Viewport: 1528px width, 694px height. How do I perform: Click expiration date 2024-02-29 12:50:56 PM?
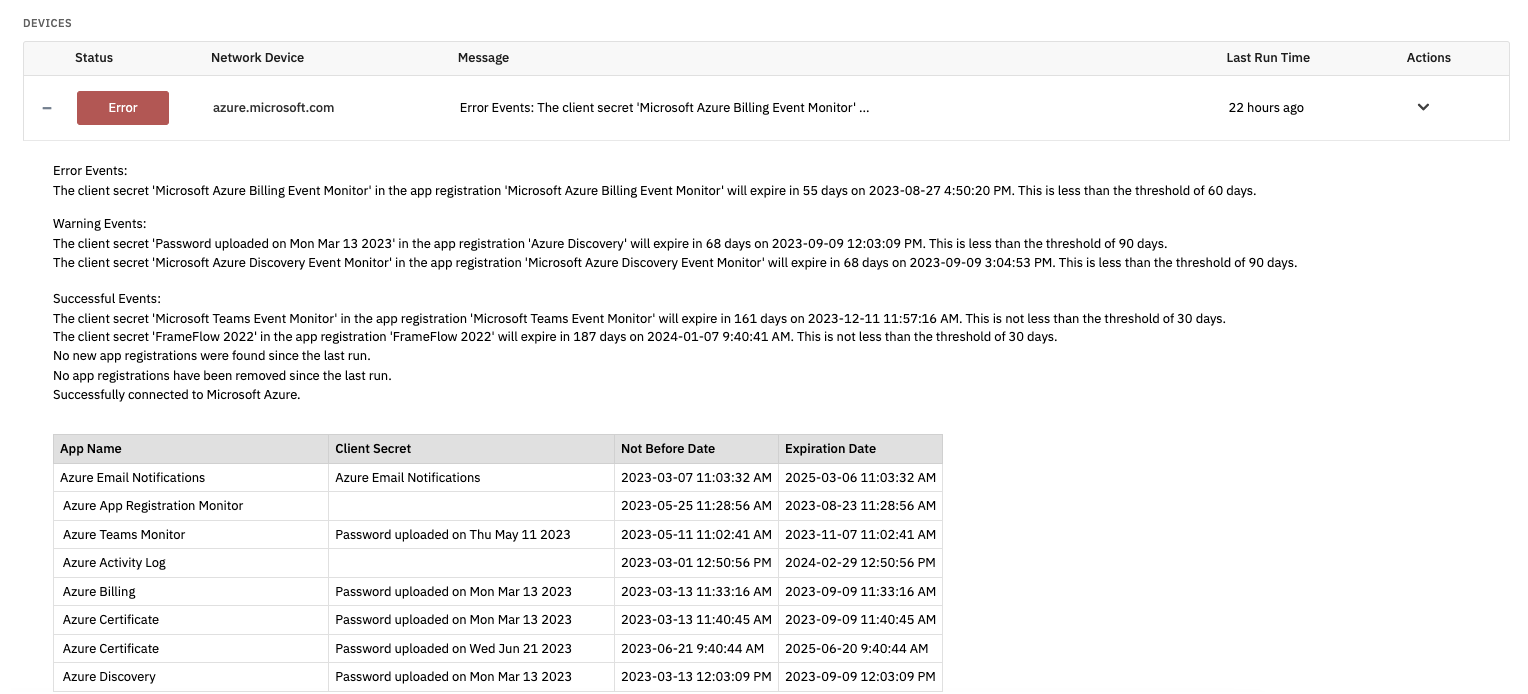860,563
